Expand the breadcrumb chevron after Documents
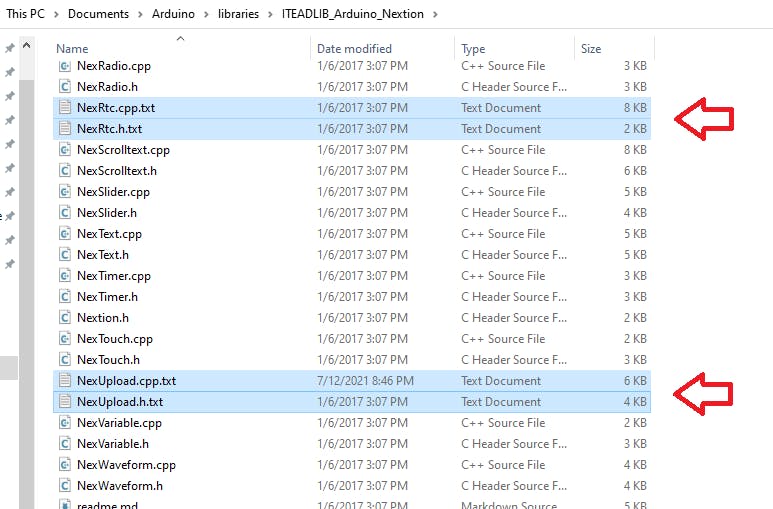 (x=141, y=14)
